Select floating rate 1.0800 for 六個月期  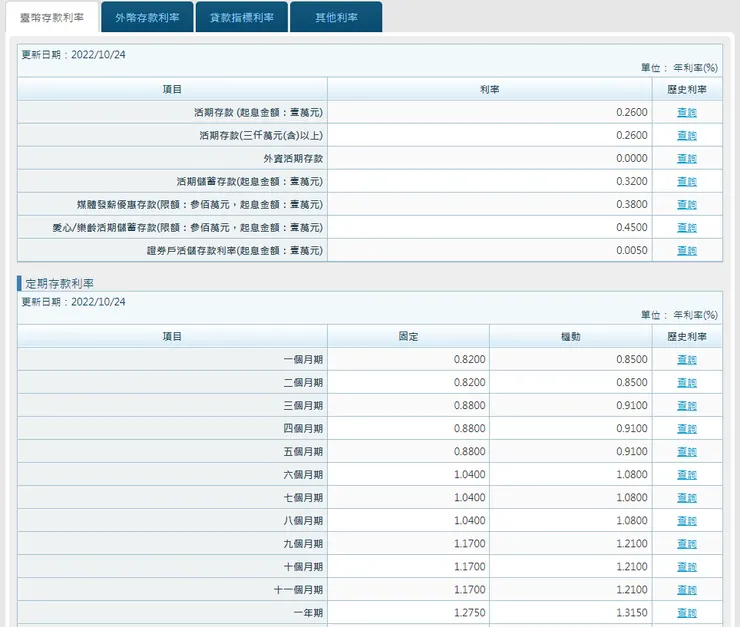coord(631,475)
